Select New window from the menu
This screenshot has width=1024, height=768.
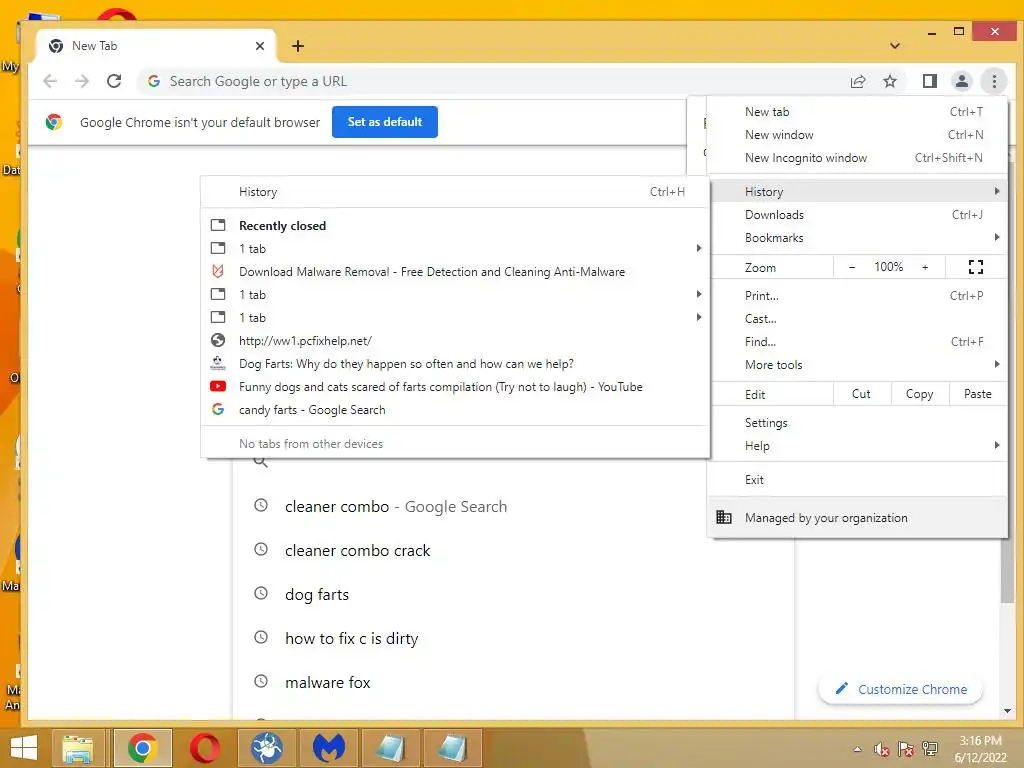tap(857, 135)
